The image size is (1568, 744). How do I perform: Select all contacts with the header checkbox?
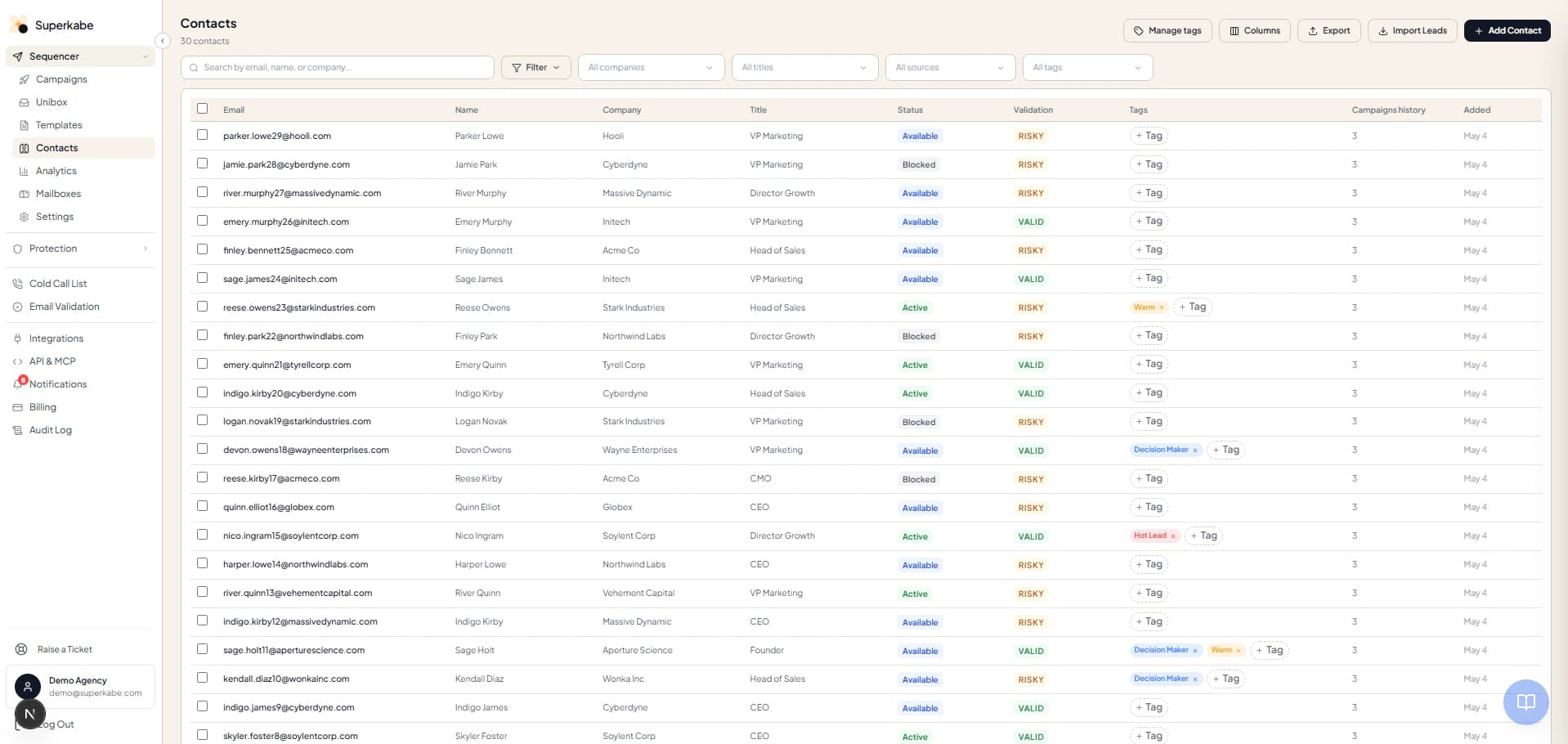(x=202, y=109)
